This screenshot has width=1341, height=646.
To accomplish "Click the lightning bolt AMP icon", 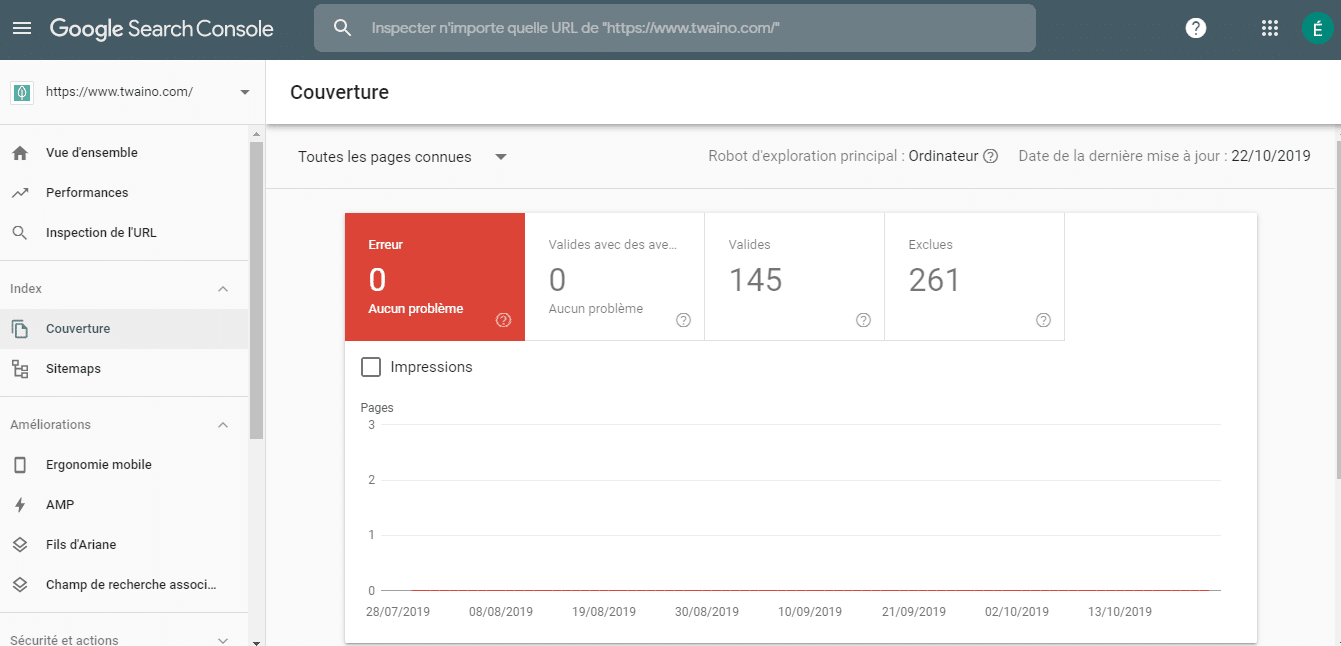I will 20,505.
